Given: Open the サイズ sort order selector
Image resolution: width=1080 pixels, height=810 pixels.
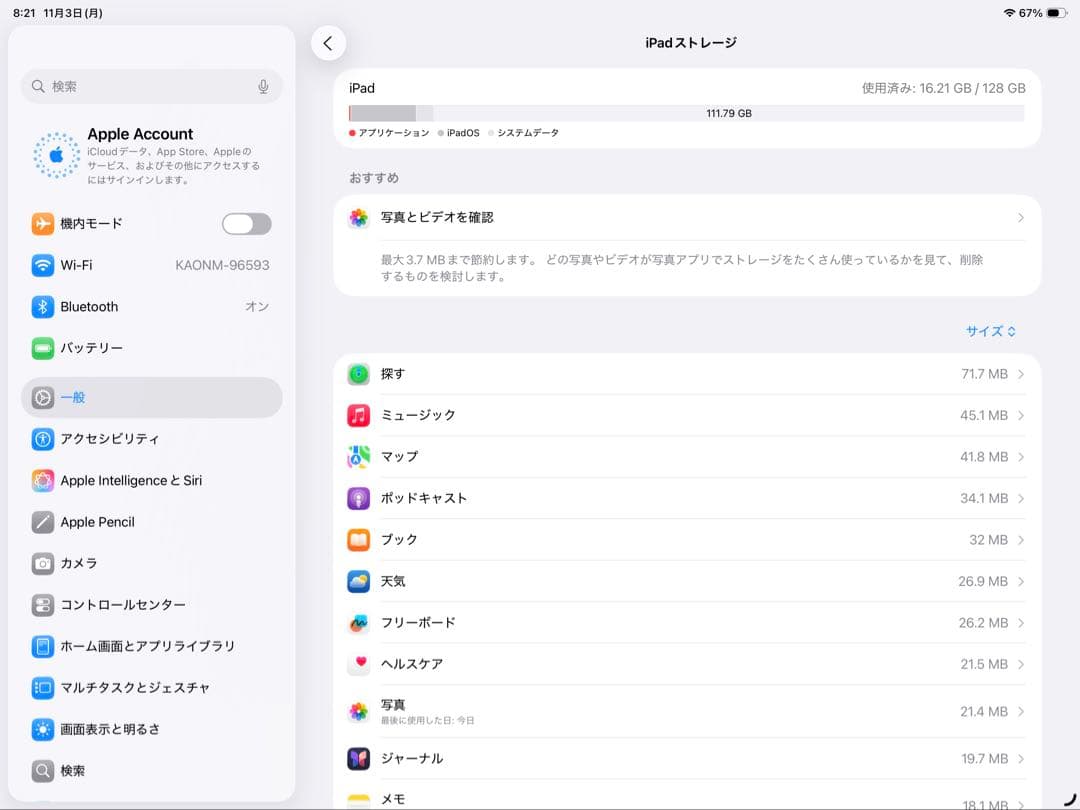Looking at the screenshot, I should pos(990,330).
